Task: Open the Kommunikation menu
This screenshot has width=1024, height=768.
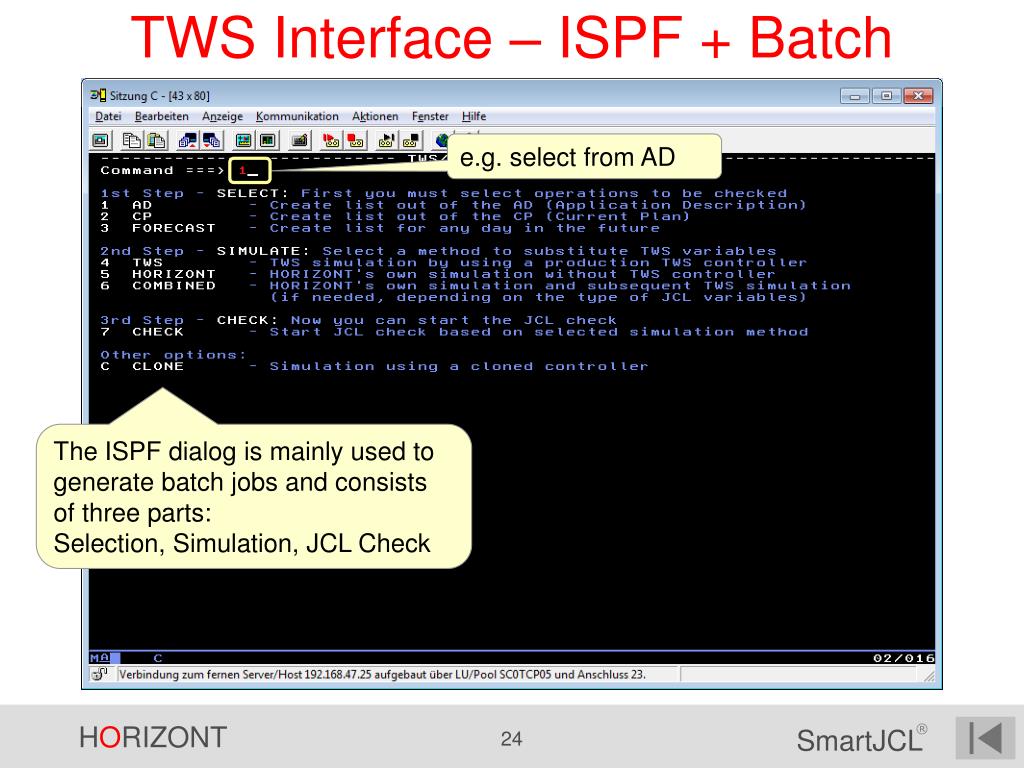Action: pyautogui.click(x=297, y=116)
